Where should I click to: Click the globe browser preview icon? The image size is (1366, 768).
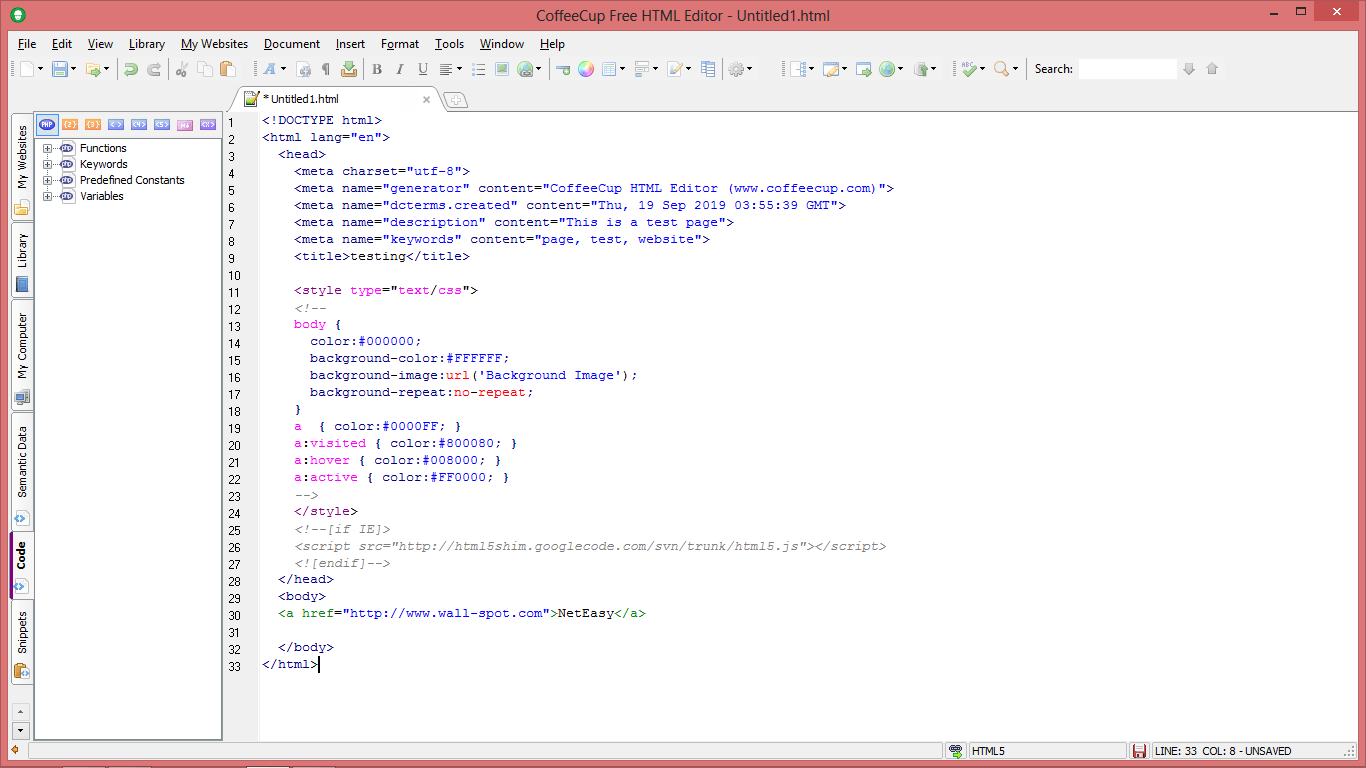point(887,69)
